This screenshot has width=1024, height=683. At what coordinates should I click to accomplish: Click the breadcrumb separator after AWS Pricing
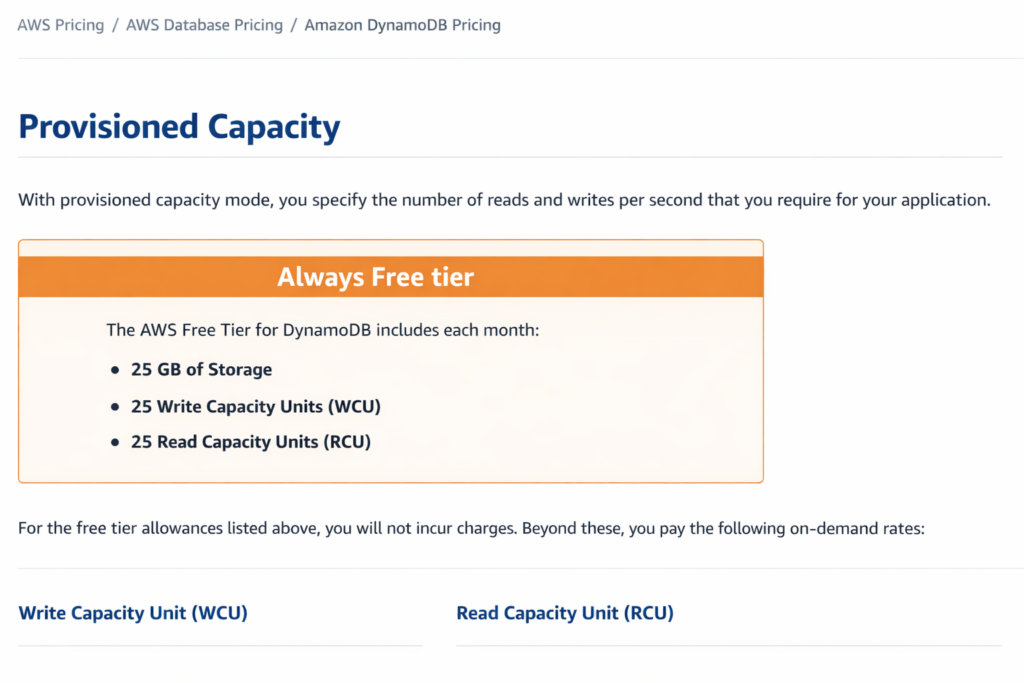coord(112,25)
